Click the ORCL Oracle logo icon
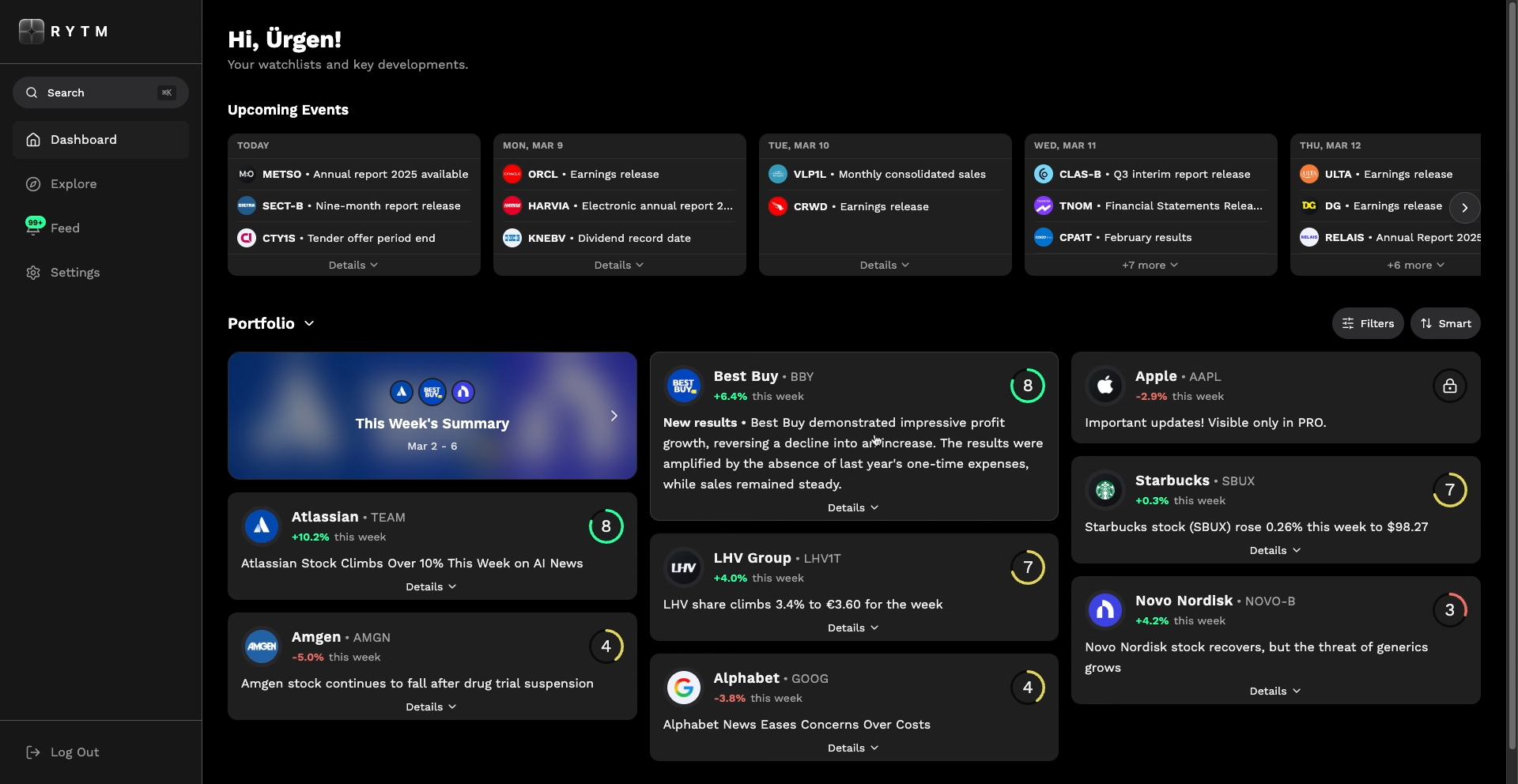Screen dimensions: 1518x784 [x=512, y=174]
